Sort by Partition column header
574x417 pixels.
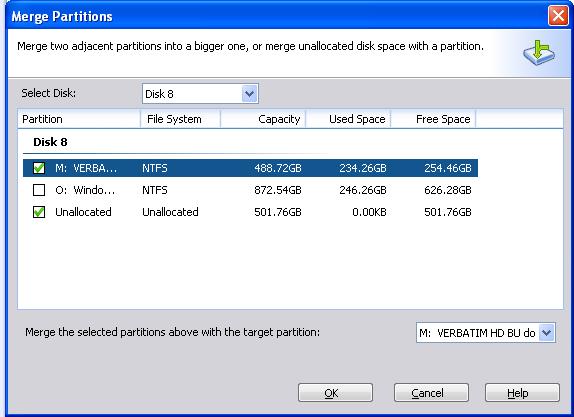click(x=79, y=119)
